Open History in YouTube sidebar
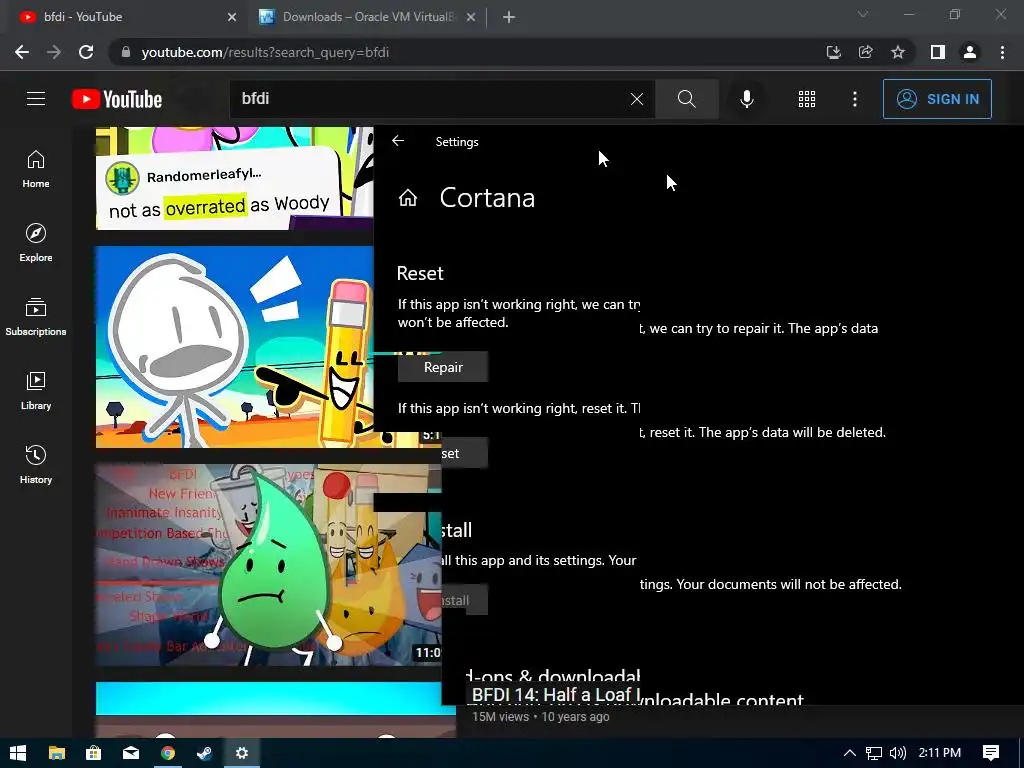 (36, 464)
